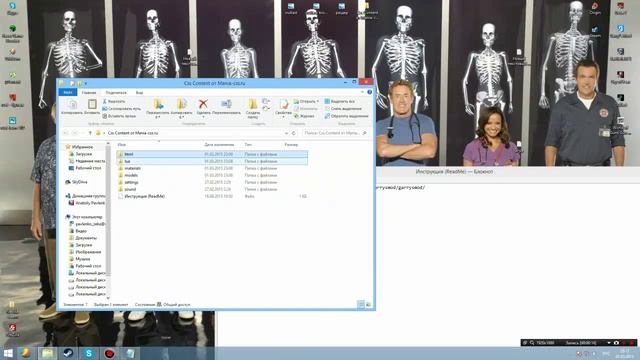This screenshot has width=640, height=360.
Task: Click Вставить ярлык (Paste shortcut) in ribbon
Action: pos(119,116)
